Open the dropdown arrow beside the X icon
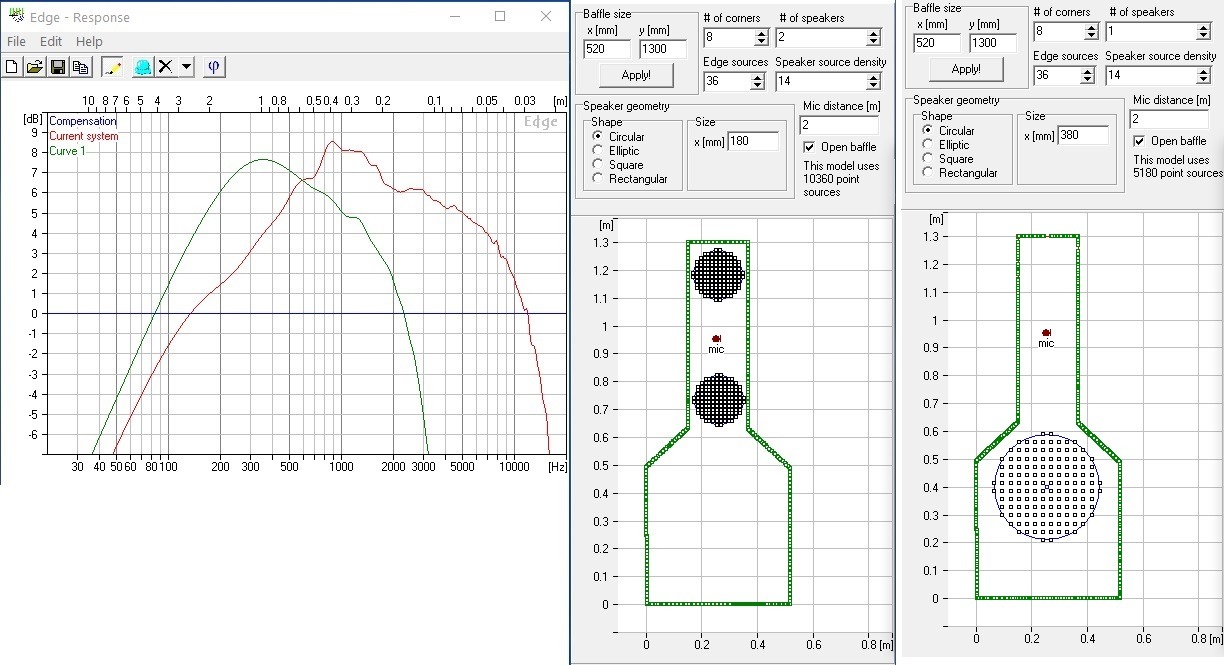 pyautogui.click(x=186, y=67)
